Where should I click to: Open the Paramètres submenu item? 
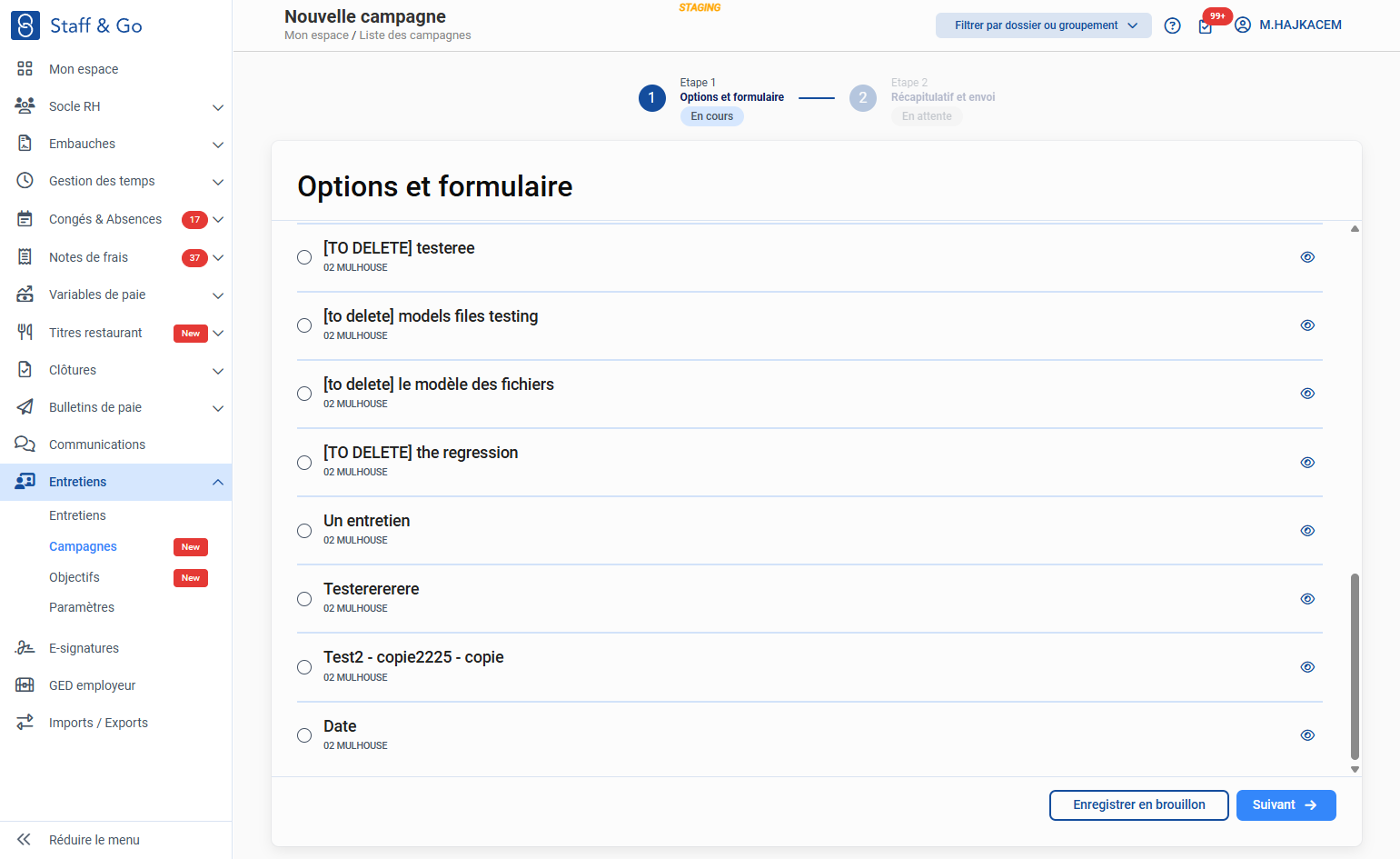coord(82,607)
